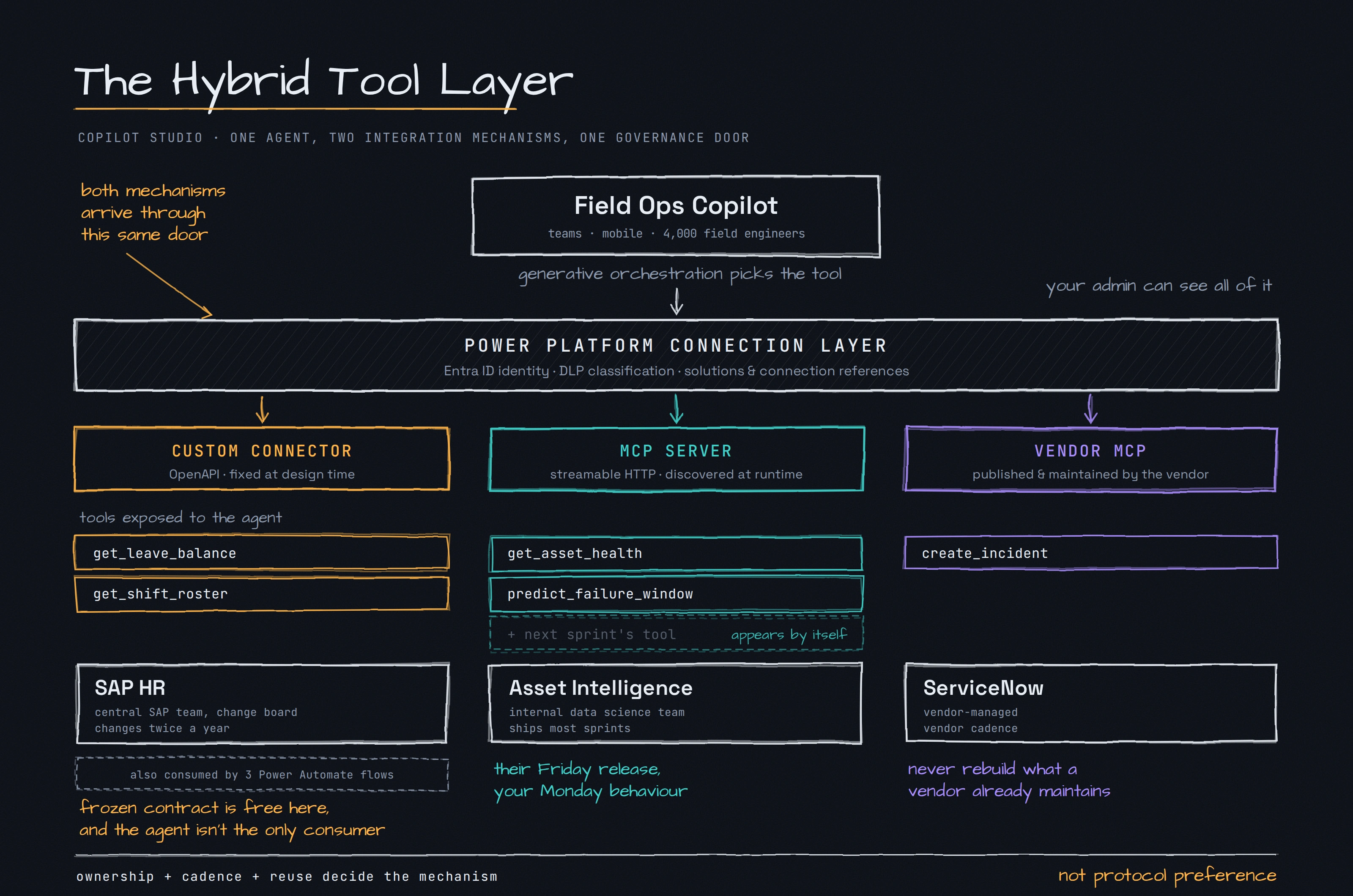This screenshot has height=896, width=1353.
Task: Click "internal data science team"
Action: pyautogui.click(x=597, y=712)
